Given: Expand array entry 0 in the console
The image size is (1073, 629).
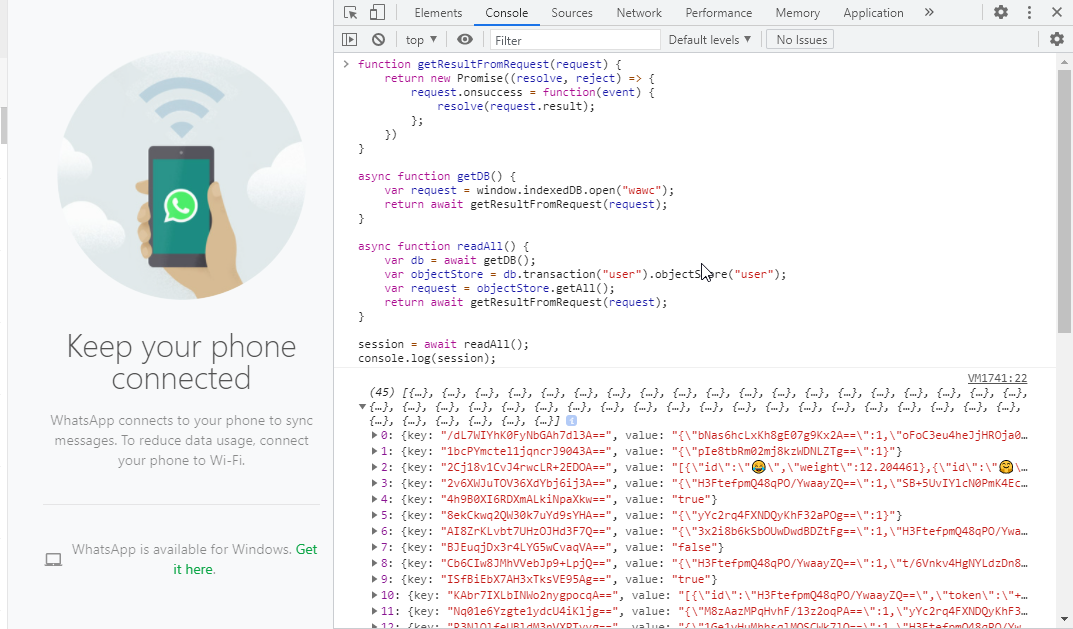Looking at the screenshot, I should 374,435.
